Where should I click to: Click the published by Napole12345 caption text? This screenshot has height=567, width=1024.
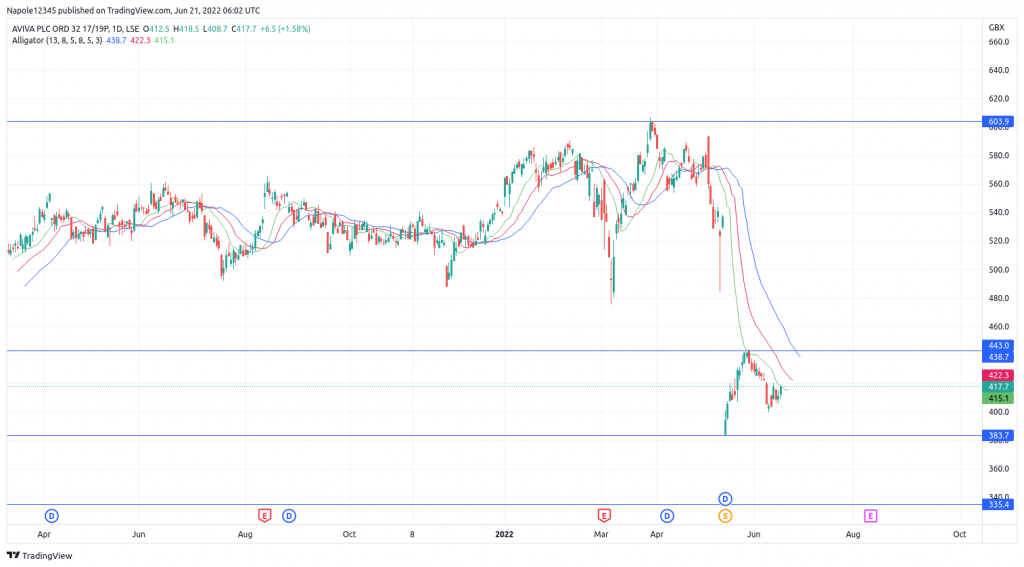[x=133, y=10]
